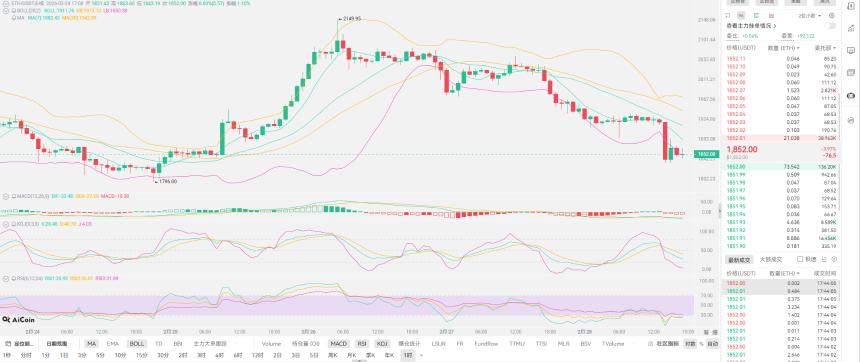Enable the MLR indicator
860x362 pixels.
563,344
